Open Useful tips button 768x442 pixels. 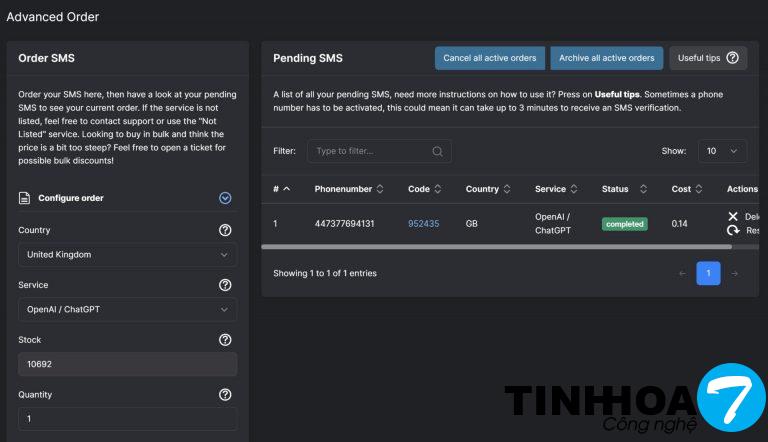click(708, 58)
